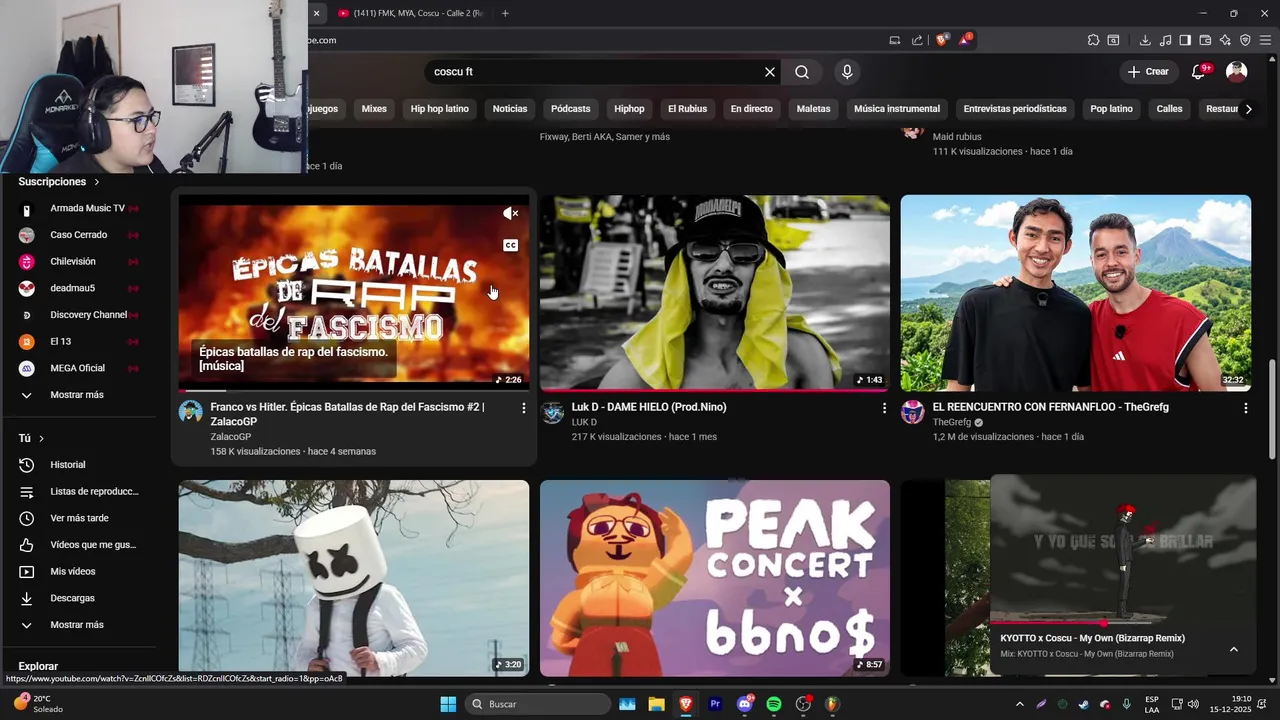This screenshot has width=1280, height=720.
Task: Open Brave Leo AI sparkle icon
Action: pos(1225,40)
